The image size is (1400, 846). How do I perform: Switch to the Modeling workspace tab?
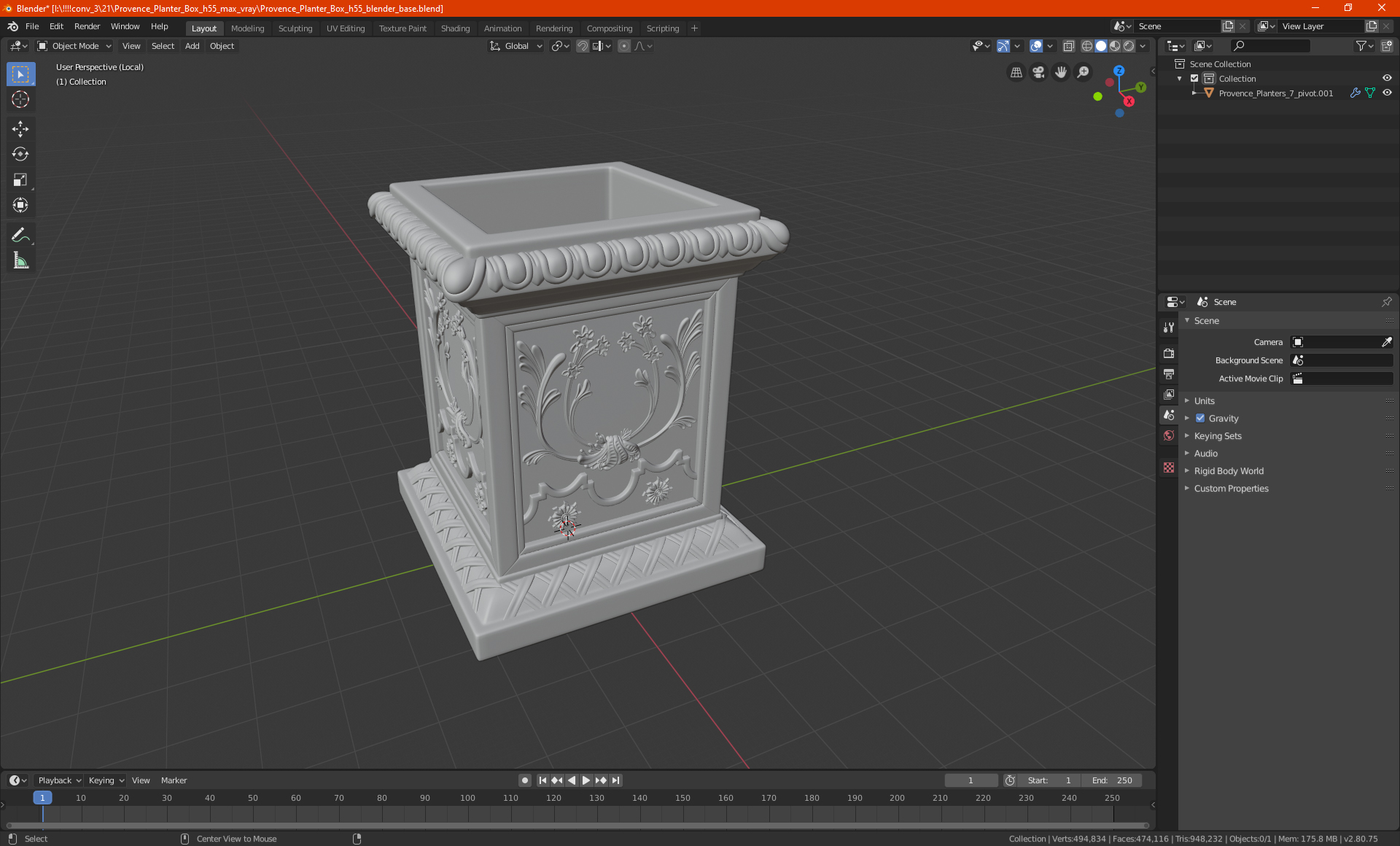point(247,28)
